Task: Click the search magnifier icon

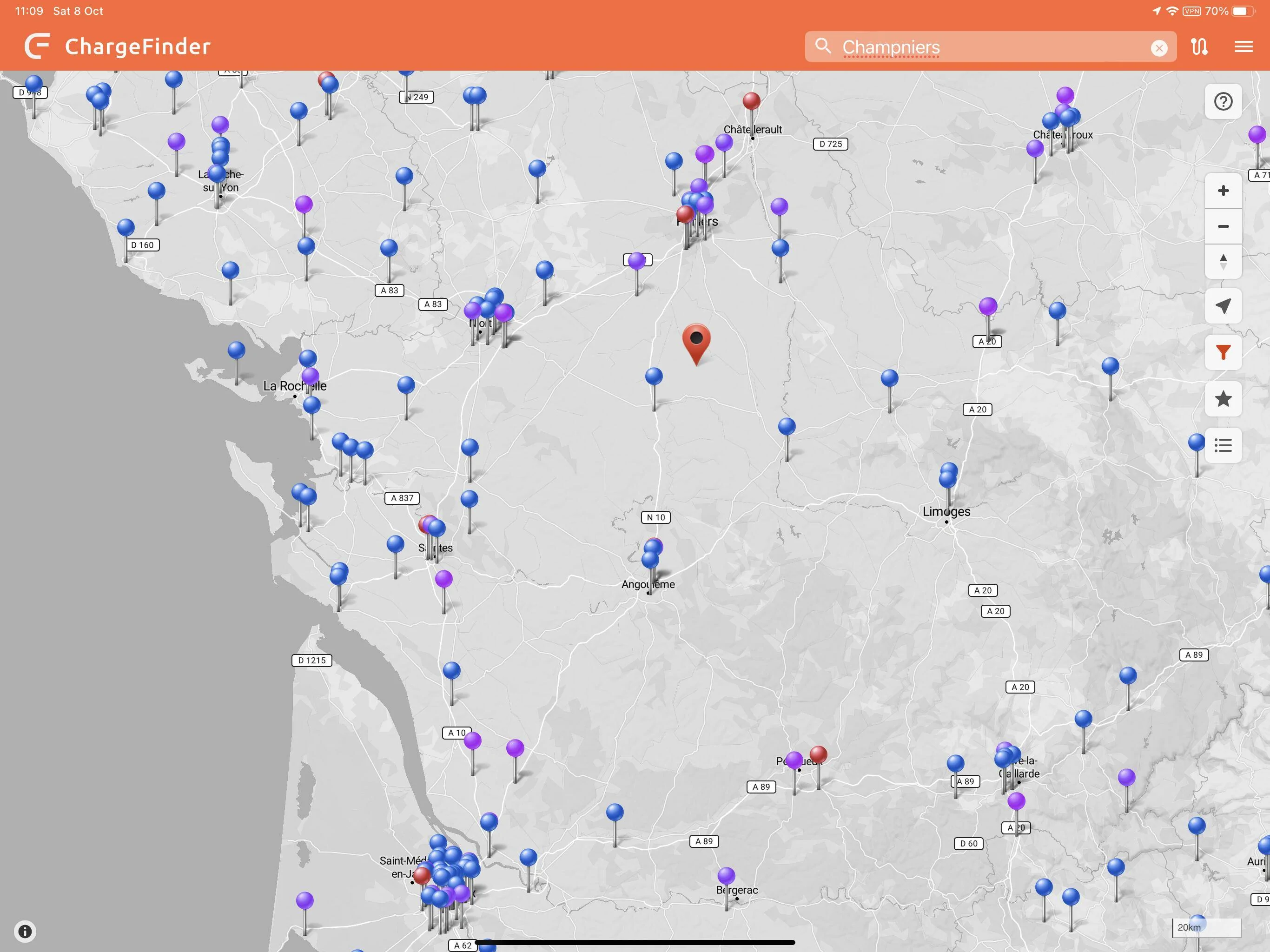Action: tap(823, 46)
